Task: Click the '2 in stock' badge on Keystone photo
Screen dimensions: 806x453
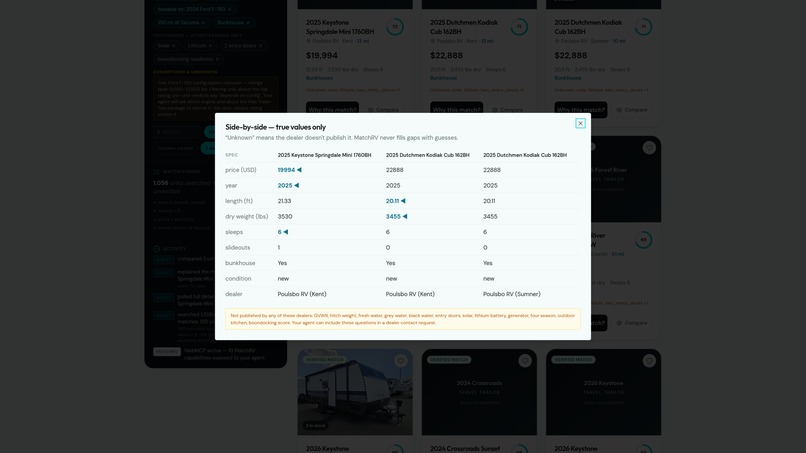Action: pyautogui.click(x=316, y=426)
